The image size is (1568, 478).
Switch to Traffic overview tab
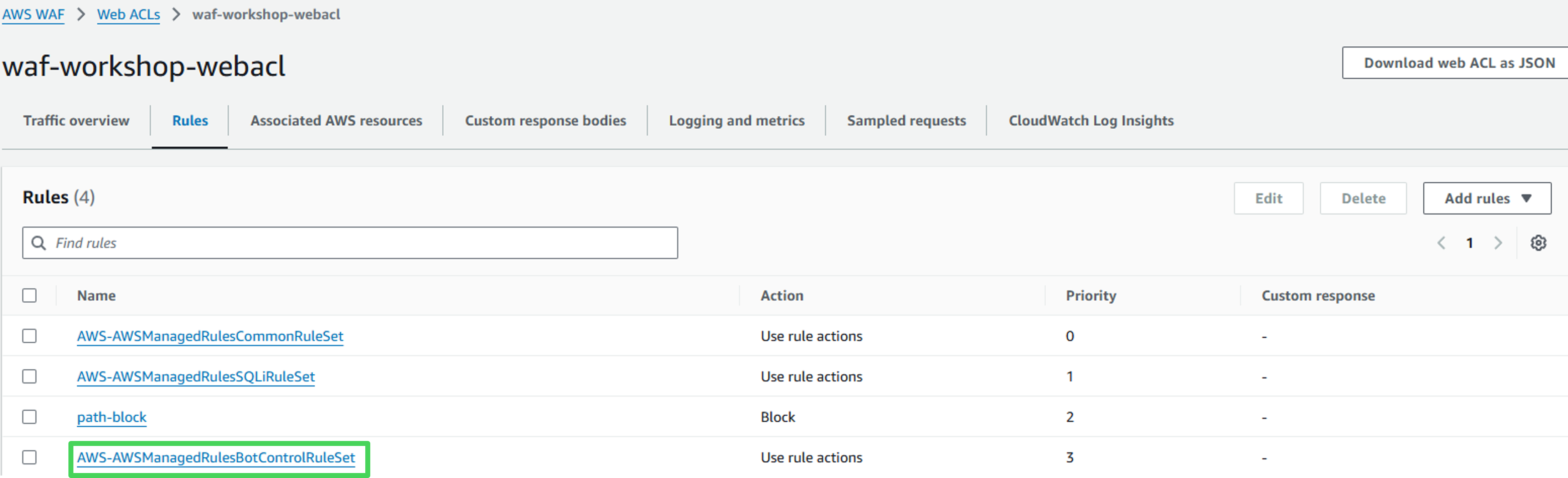[x=76, y=120]
